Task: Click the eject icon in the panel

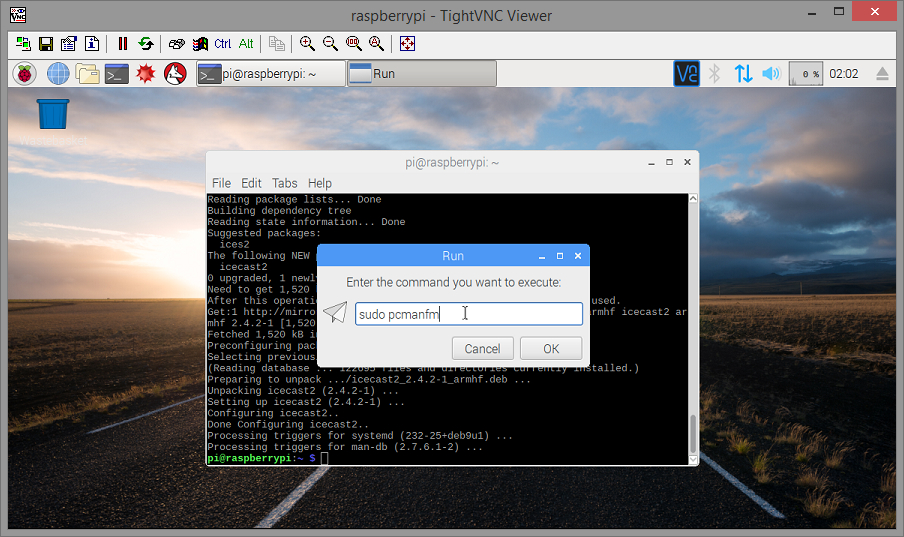Action: (882, 74)
